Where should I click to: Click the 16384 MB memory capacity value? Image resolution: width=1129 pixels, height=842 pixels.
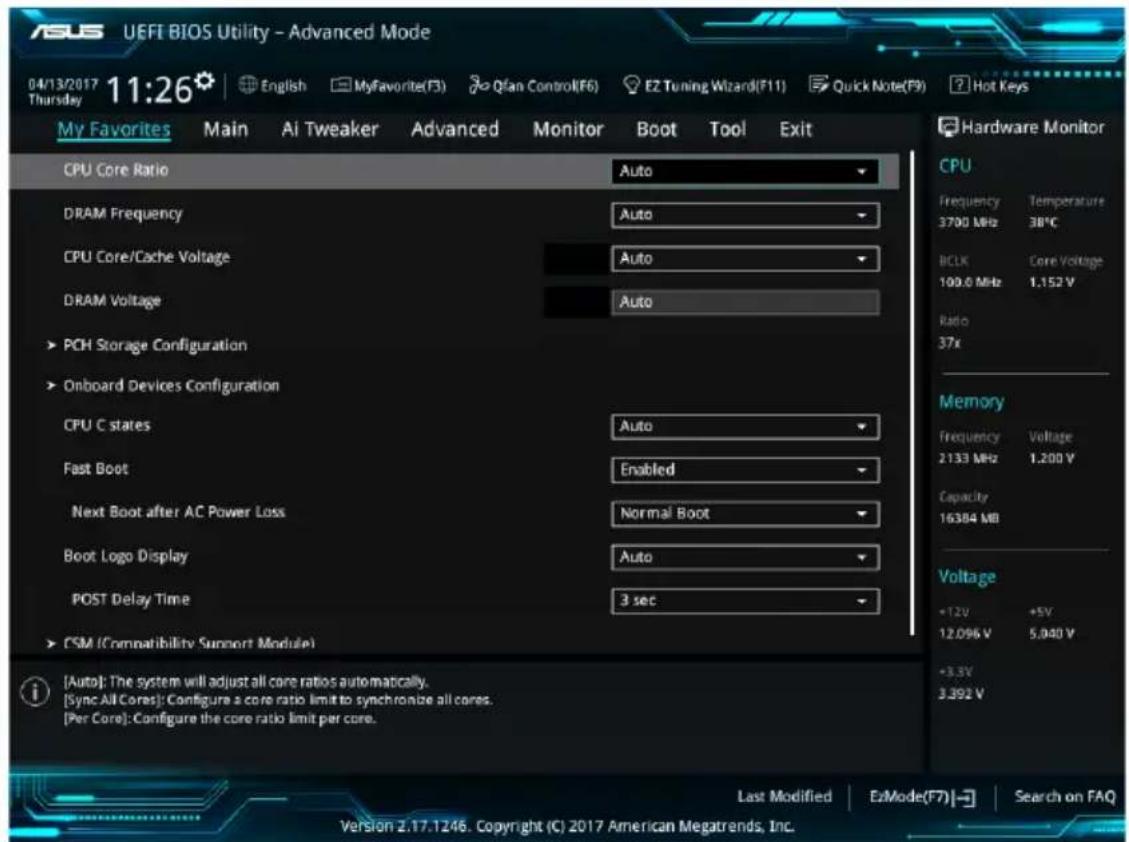coord(969,519)
